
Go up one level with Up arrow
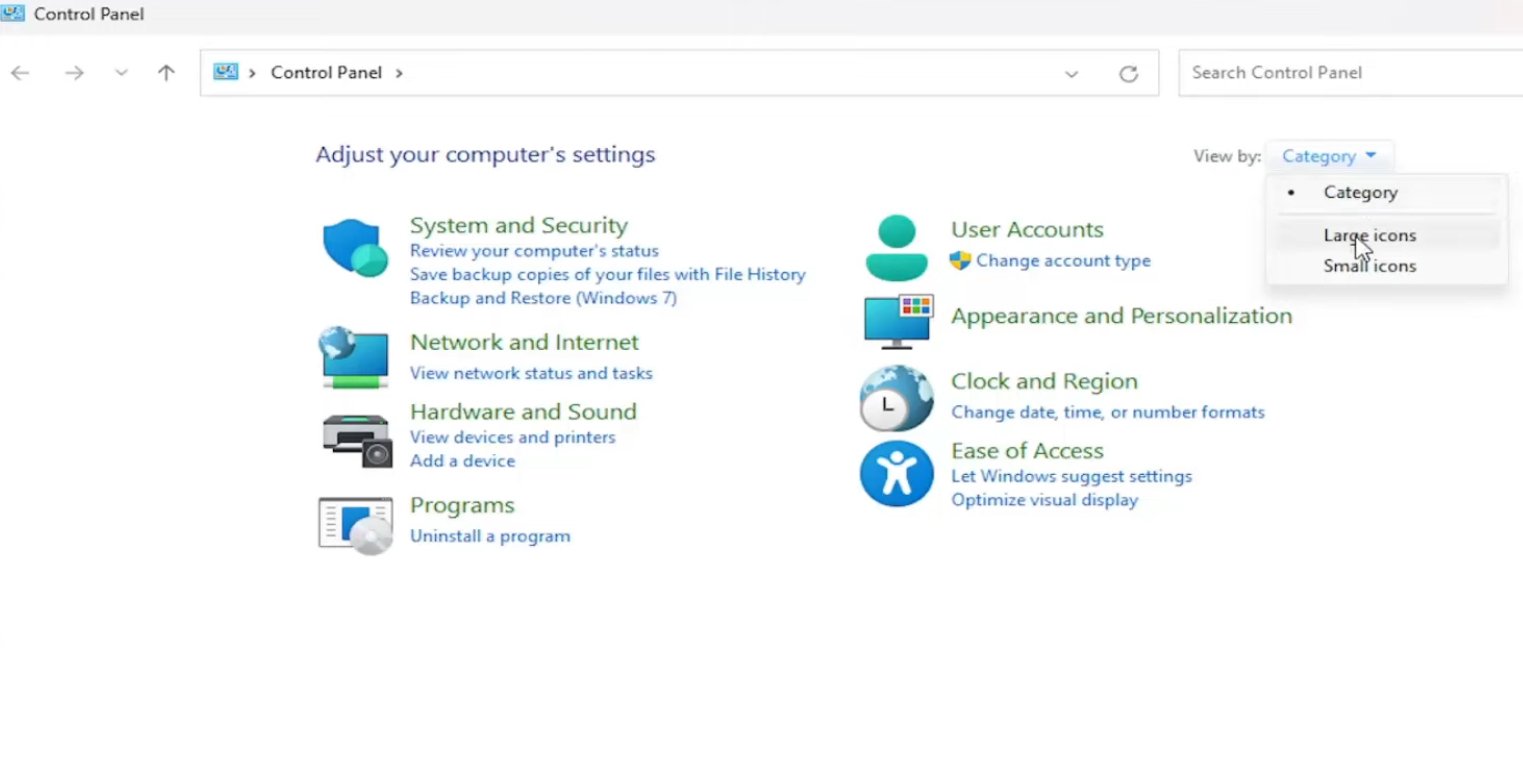pyautogui.click(x=166, y=73)
